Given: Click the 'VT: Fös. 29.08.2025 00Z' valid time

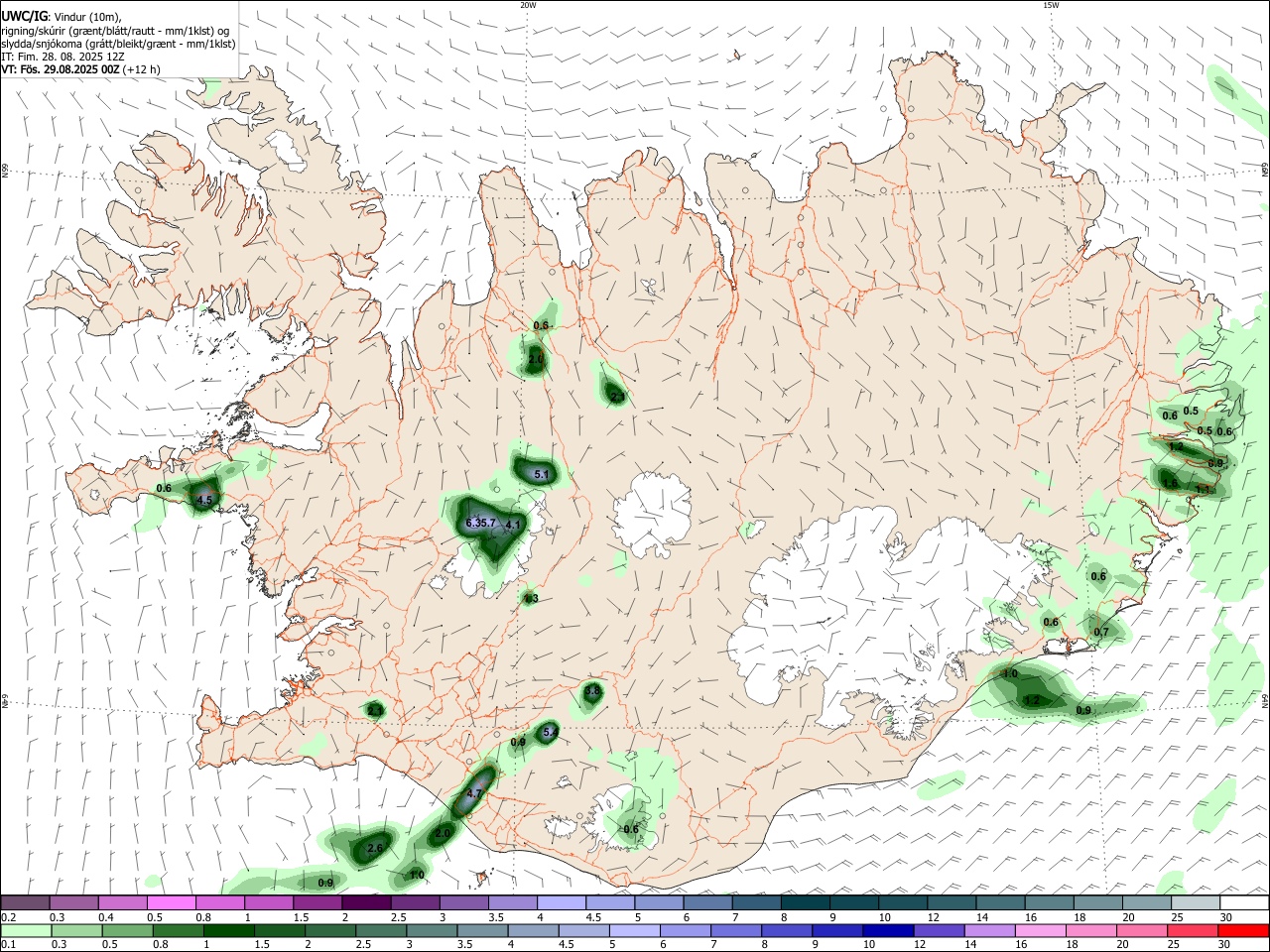Looking at the screenshot, I should (x=61, y=69).
